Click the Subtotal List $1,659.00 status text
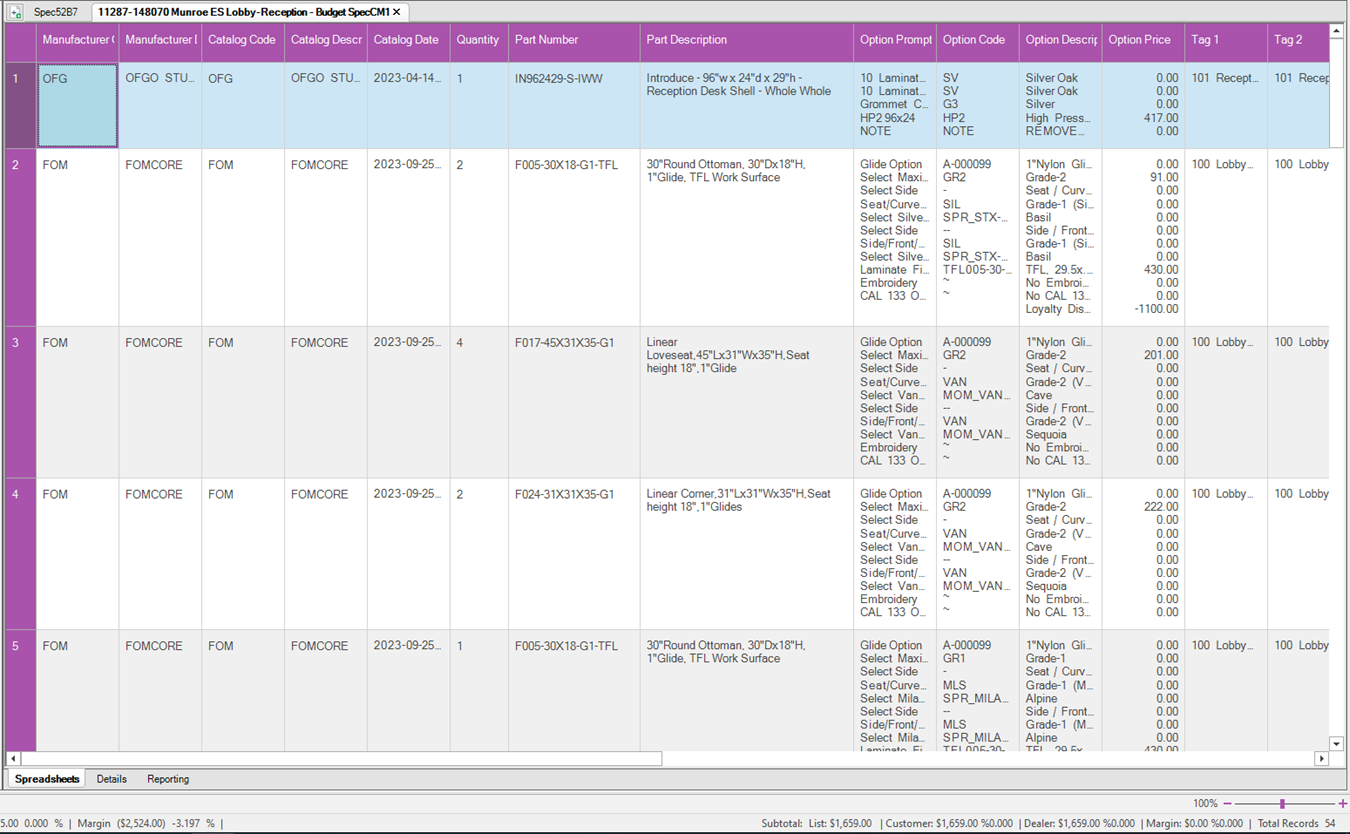 [816, 823]
